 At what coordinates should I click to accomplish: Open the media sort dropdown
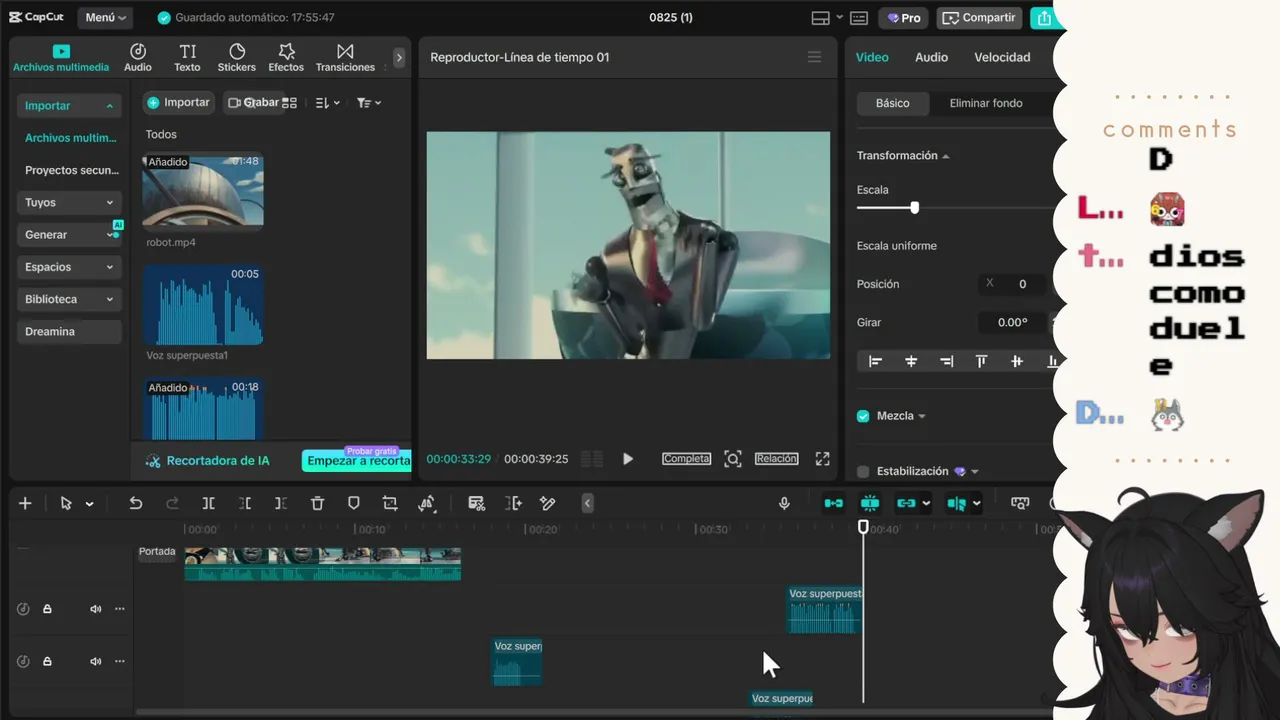pyautogui.click(x=328, y=103)
